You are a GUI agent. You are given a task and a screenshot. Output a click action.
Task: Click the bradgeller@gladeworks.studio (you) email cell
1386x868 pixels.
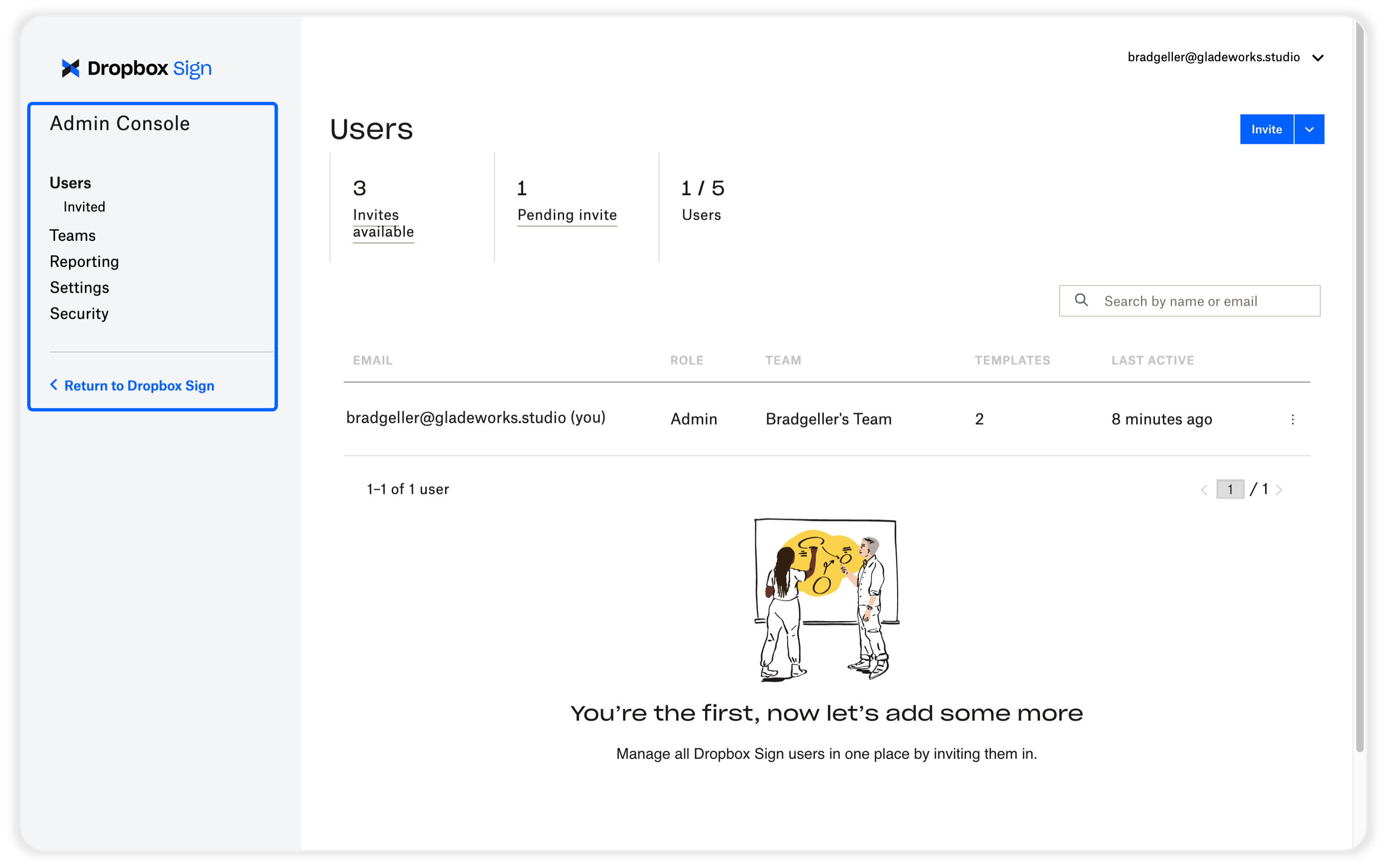[x=476, y=418]
